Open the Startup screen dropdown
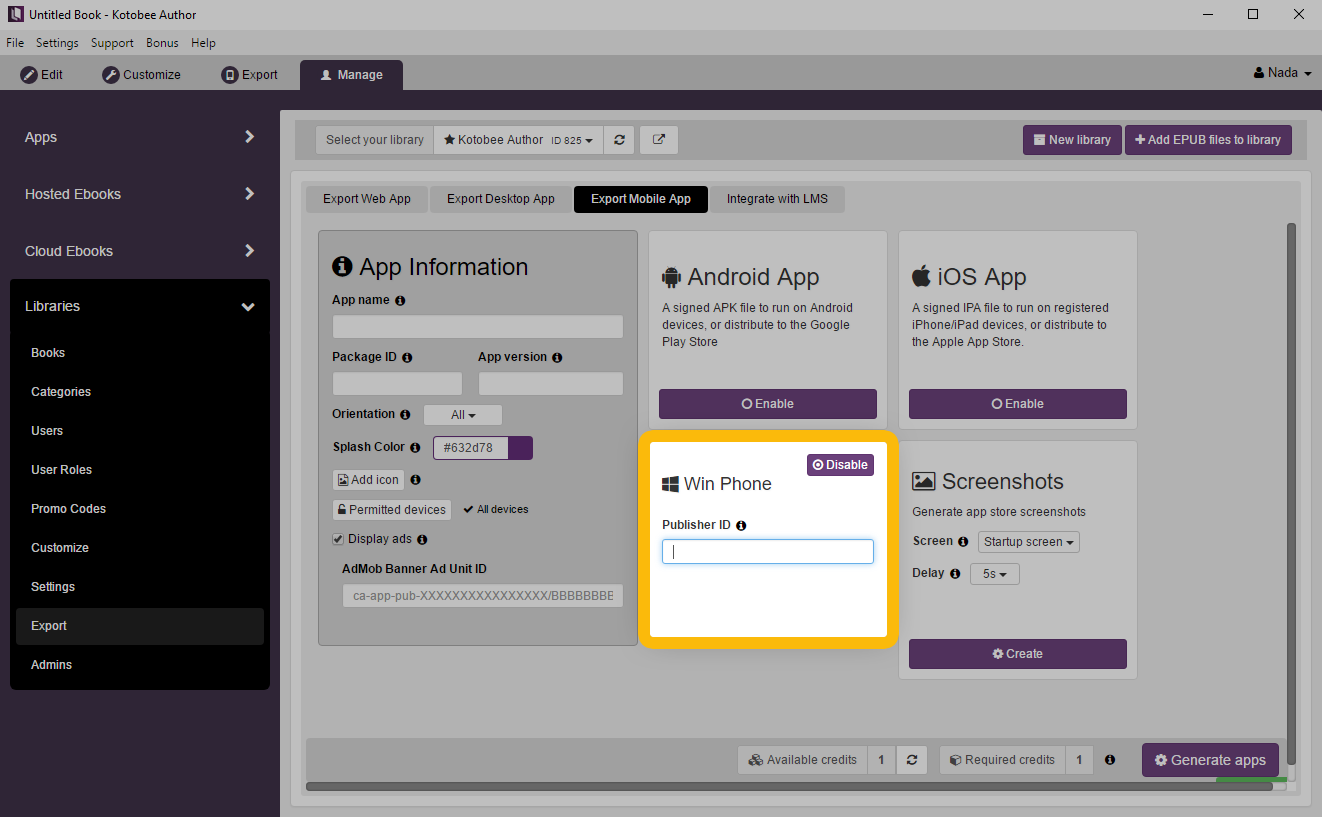Viewport: 1322px width, 817px height. (x=1029, y=542)
